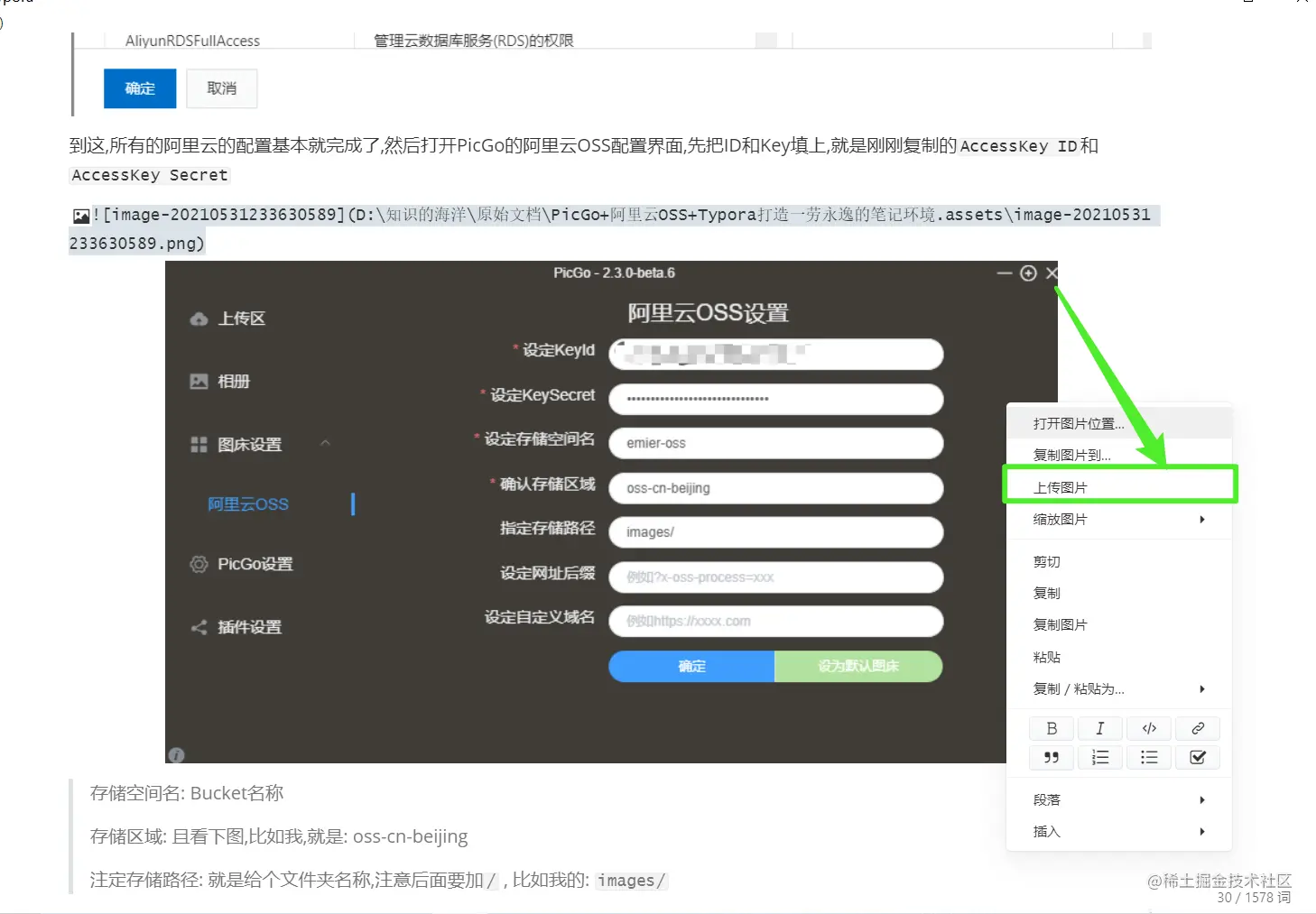This screenshot has width=1316, height=914.
Task: Click 设为默认图床 button
Action: tap(858, 666)
